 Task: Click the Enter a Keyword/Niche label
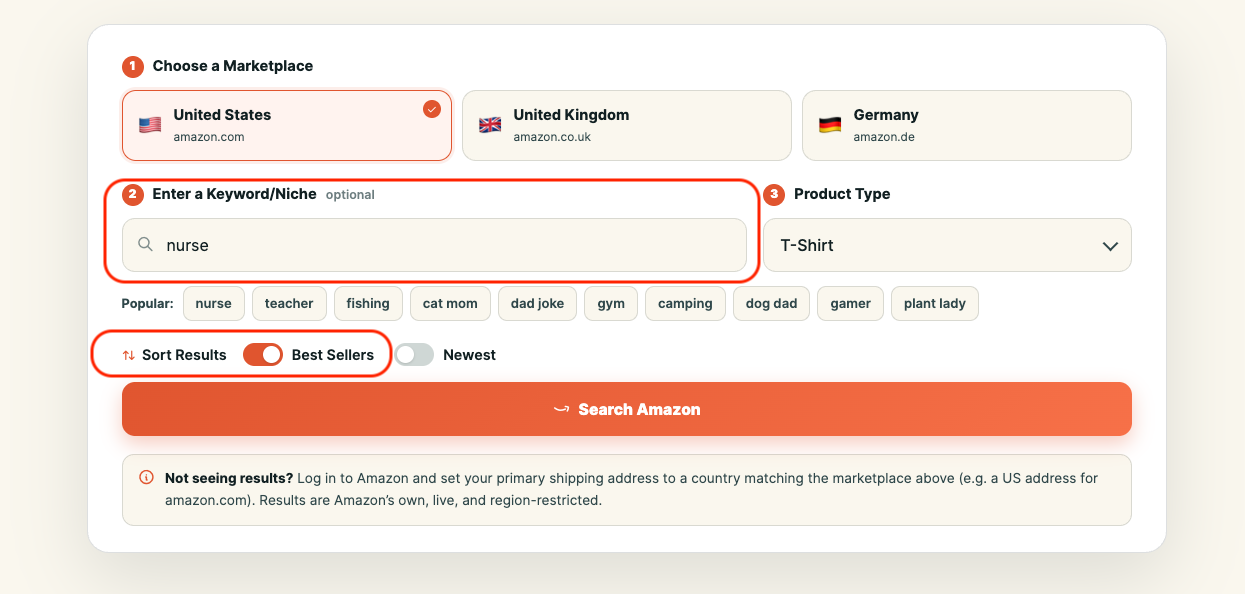click(235, 194)
